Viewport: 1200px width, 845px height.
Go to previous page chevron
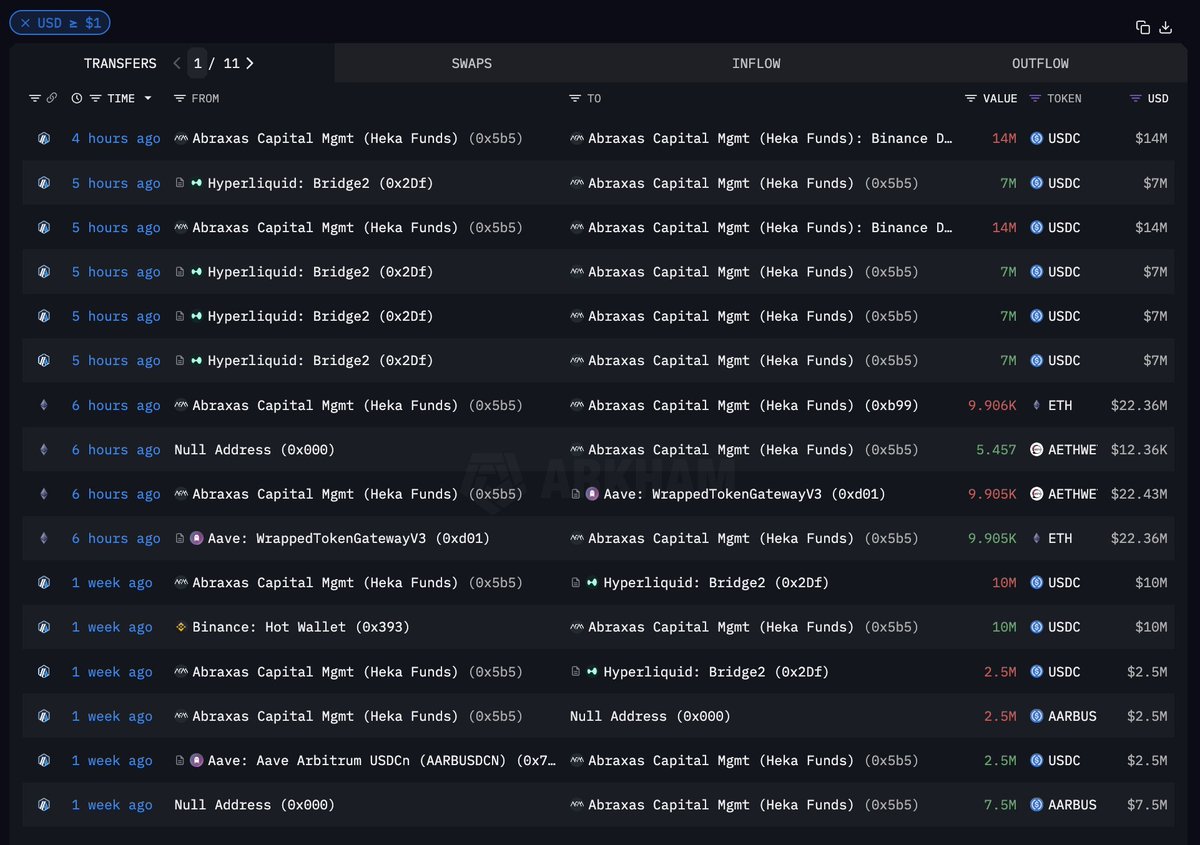point(177,63)
